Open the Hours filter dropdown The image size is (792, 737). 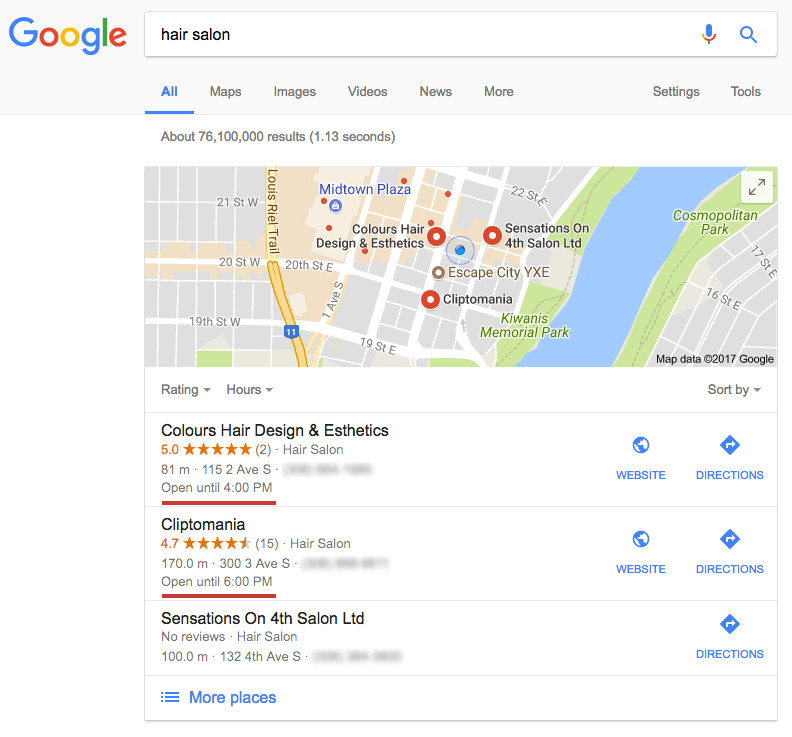[x=250, y=389]
